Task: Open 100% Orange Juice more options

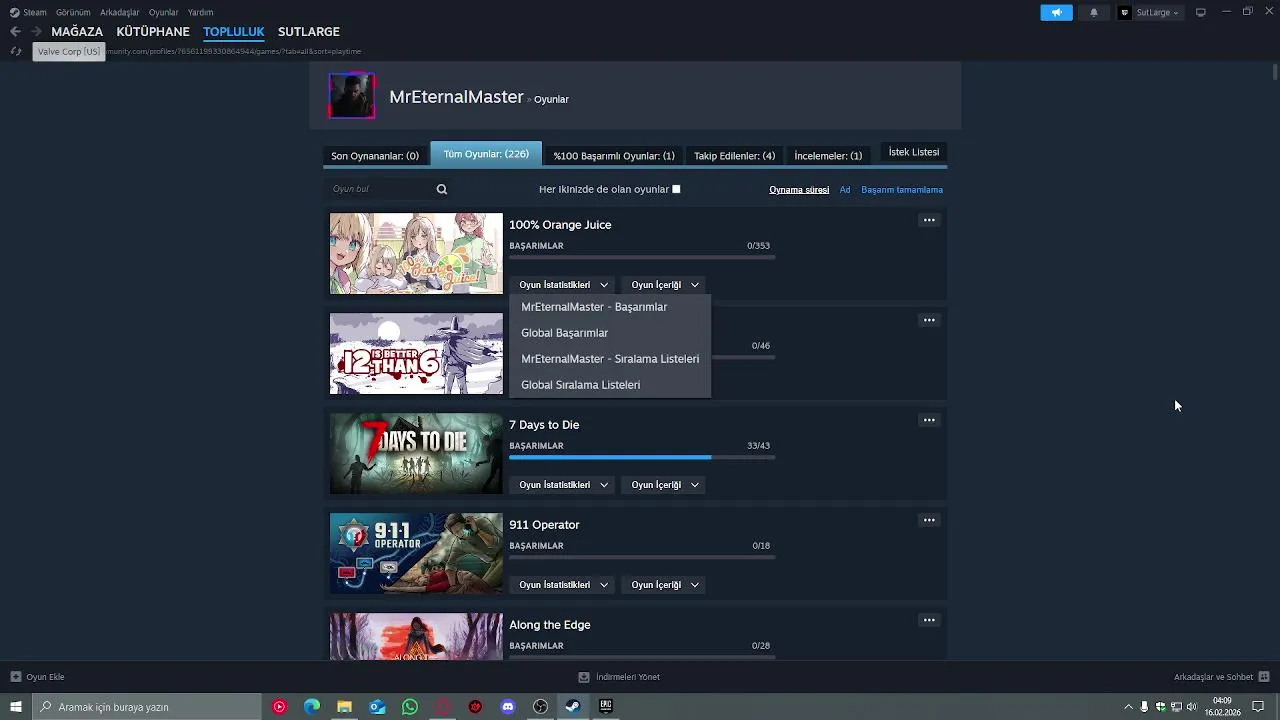Action: coord(929,220)
